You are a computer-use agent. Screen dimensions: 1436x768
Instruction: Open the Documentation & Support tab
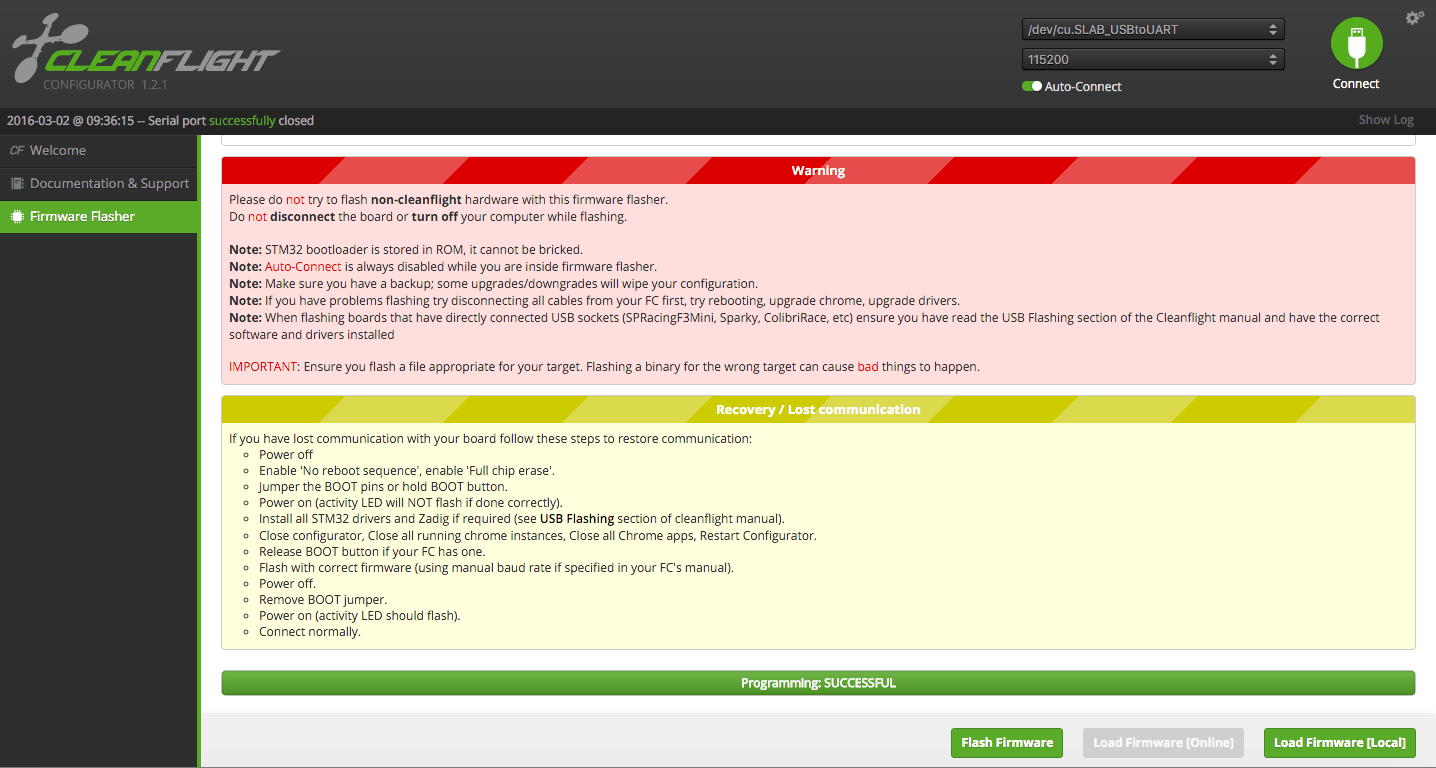coord(109,183)
